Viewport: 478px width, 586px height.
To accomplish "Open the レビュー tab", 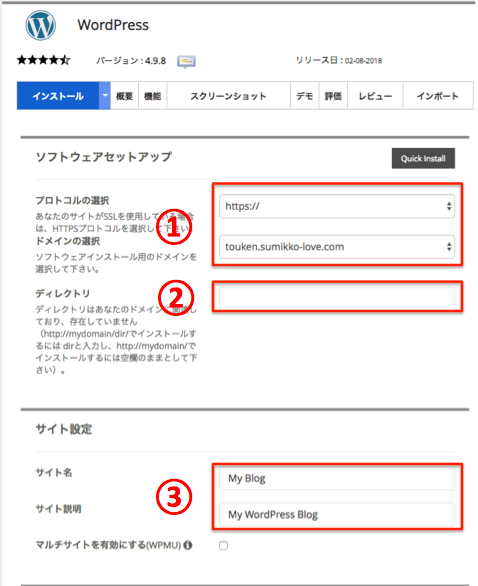I will (375, 96).
